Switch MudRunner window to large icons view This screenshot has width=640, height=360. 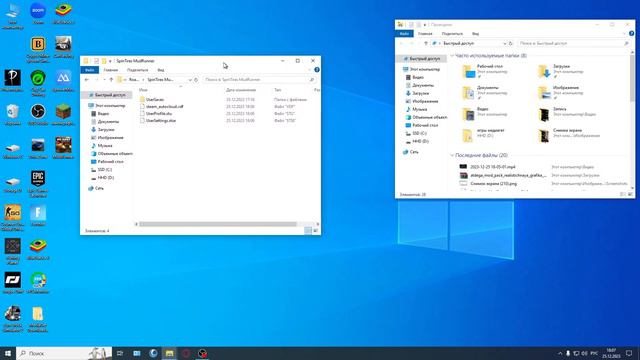pos(316,231)
